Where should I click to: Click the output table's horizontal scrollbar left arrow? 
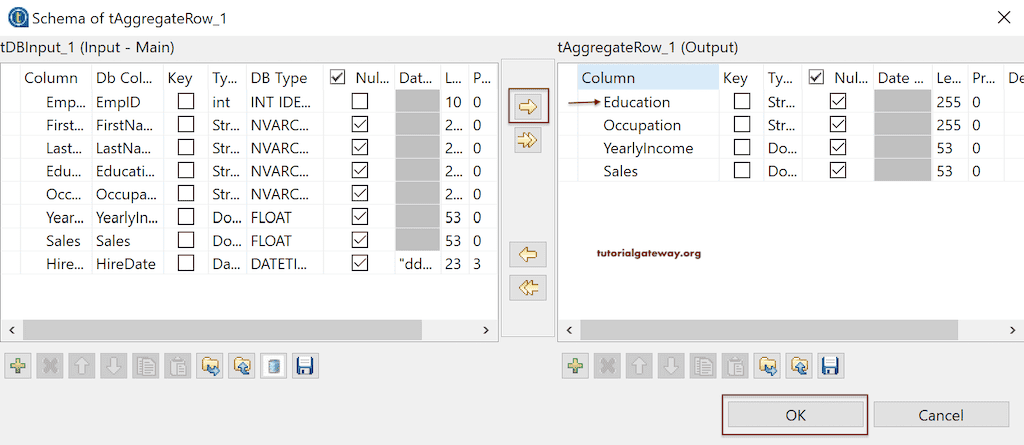tap(569, 330)
